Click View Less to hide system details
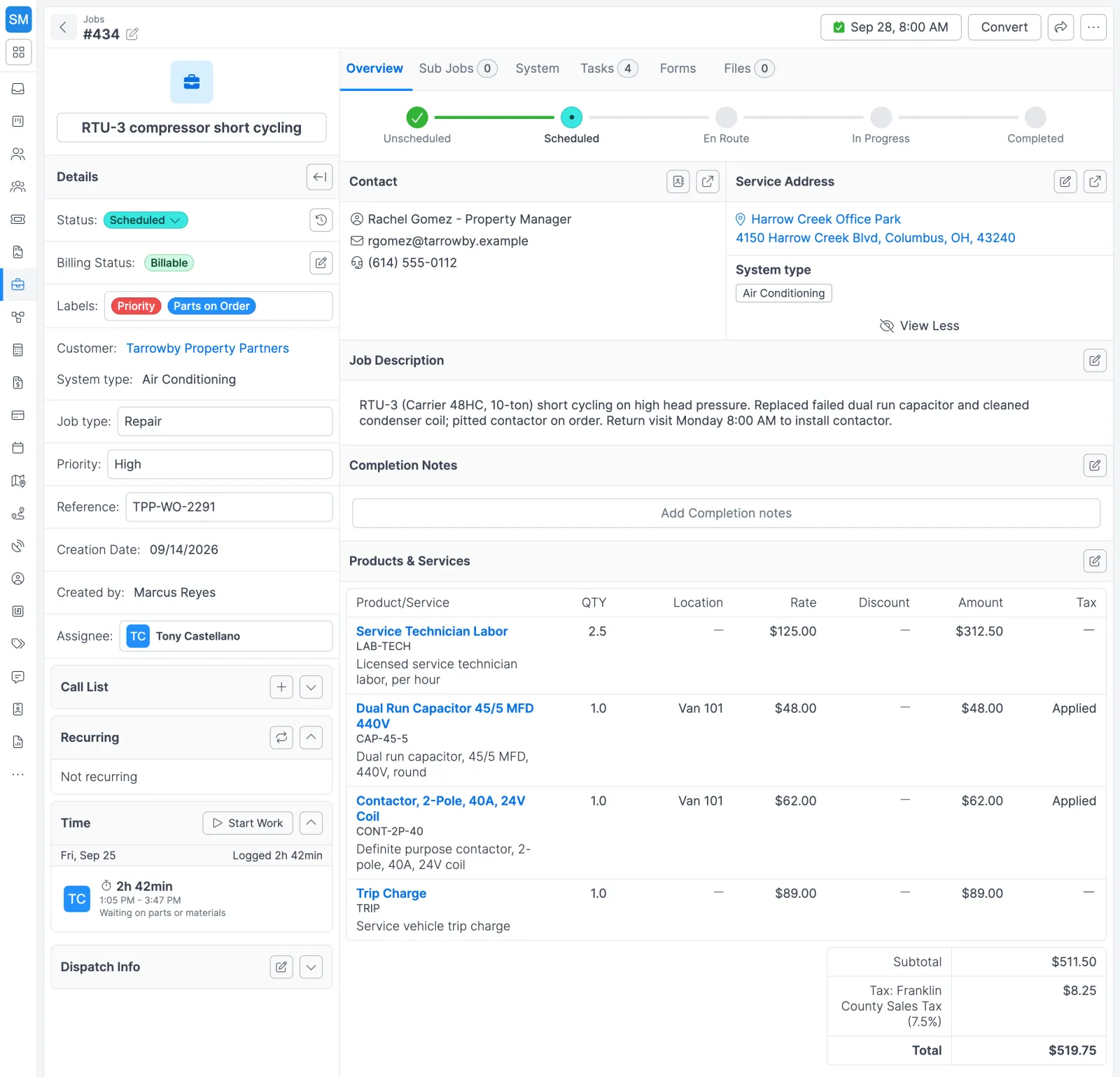 919,326
